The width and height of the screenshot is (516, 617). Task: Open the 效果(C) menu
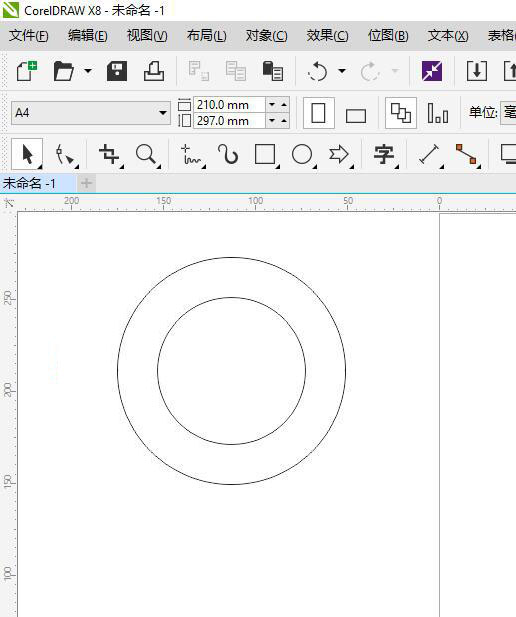click(x=327, y=36)
